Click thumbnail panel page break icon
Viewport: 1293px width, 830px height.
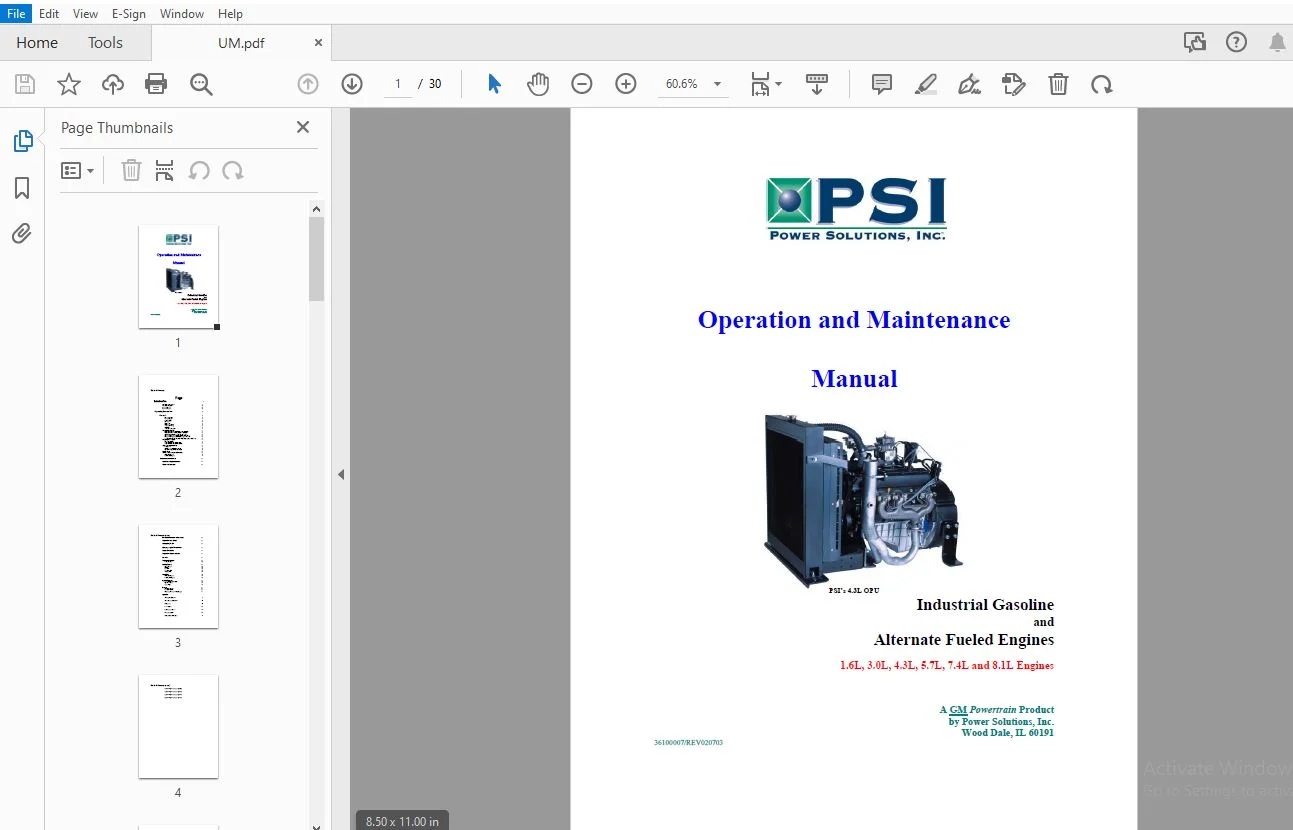click(x=165, y=170)
